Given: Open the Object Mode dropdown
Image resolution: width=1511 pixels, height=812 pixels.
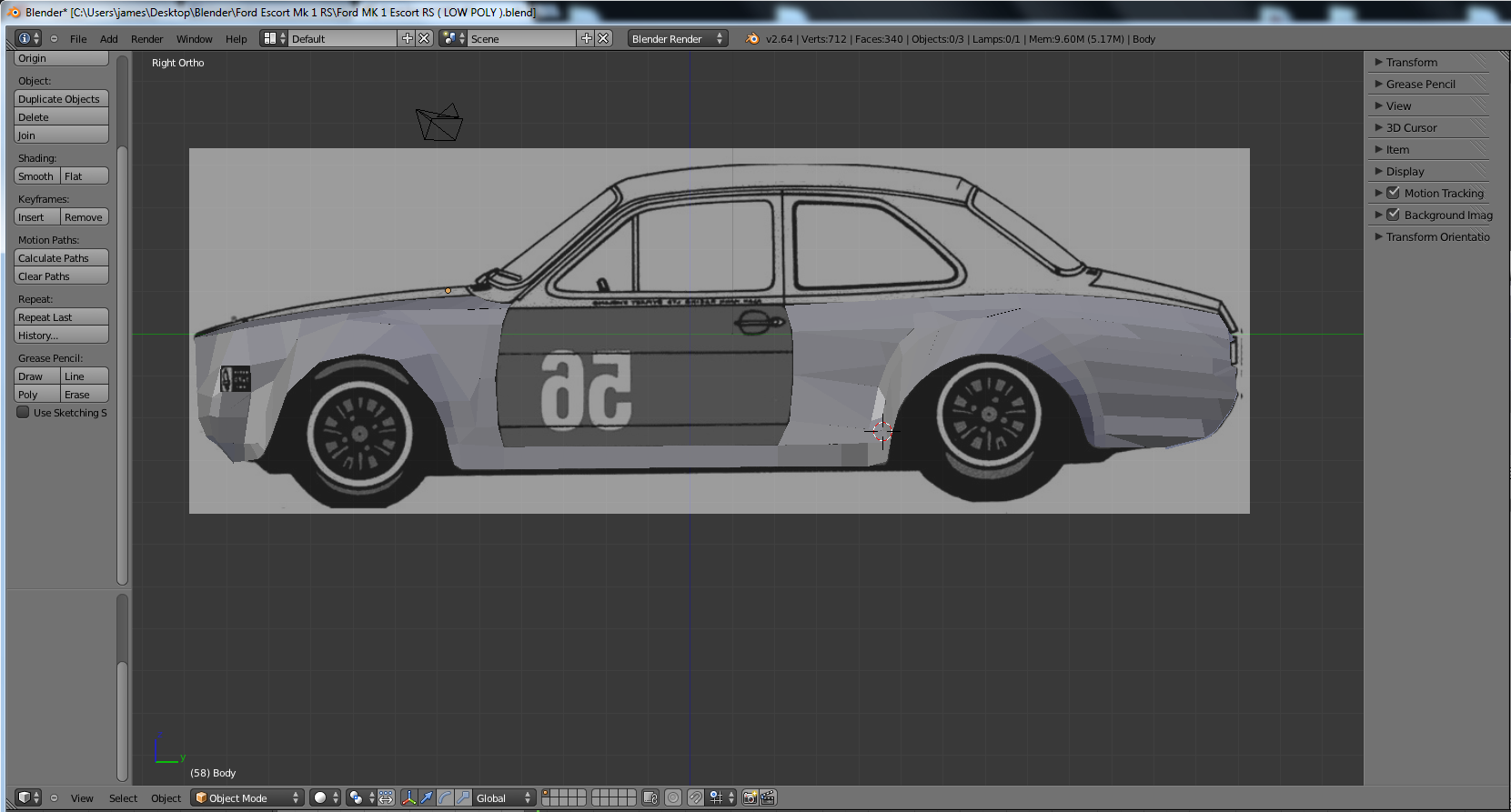Looking at the screenshot, I should (247, 797).
